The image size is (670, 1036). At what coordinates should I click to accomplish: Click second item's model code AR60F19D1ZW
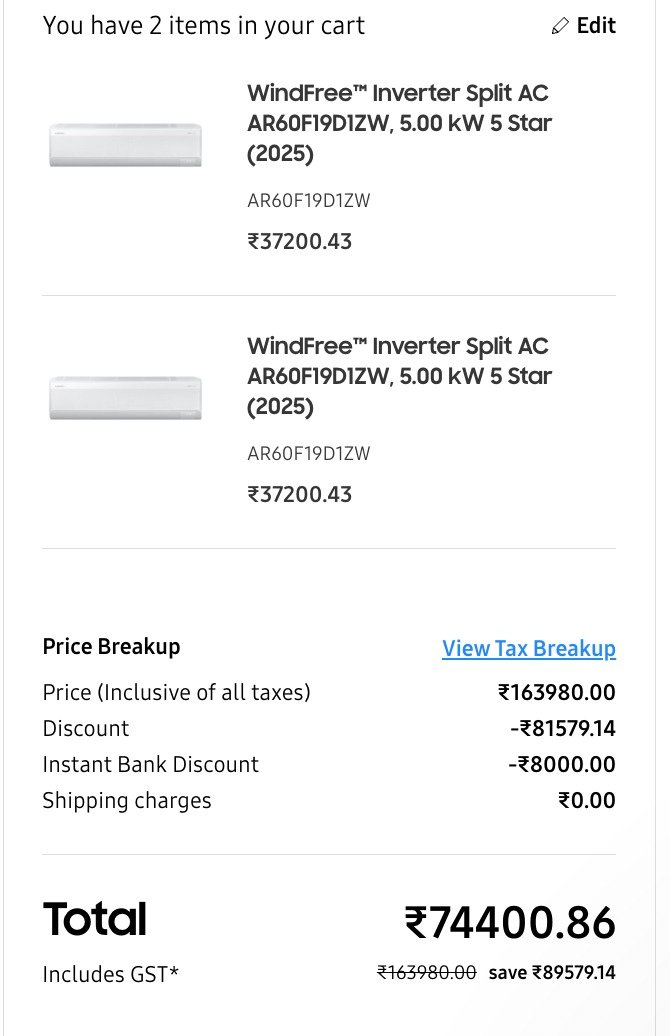click(309, 453)
